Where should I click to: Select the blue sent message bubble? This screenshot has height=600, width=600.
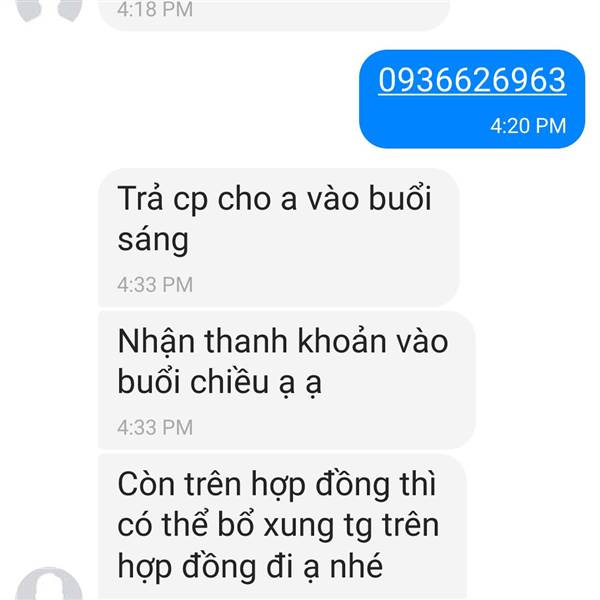click(x=472, y=99)
